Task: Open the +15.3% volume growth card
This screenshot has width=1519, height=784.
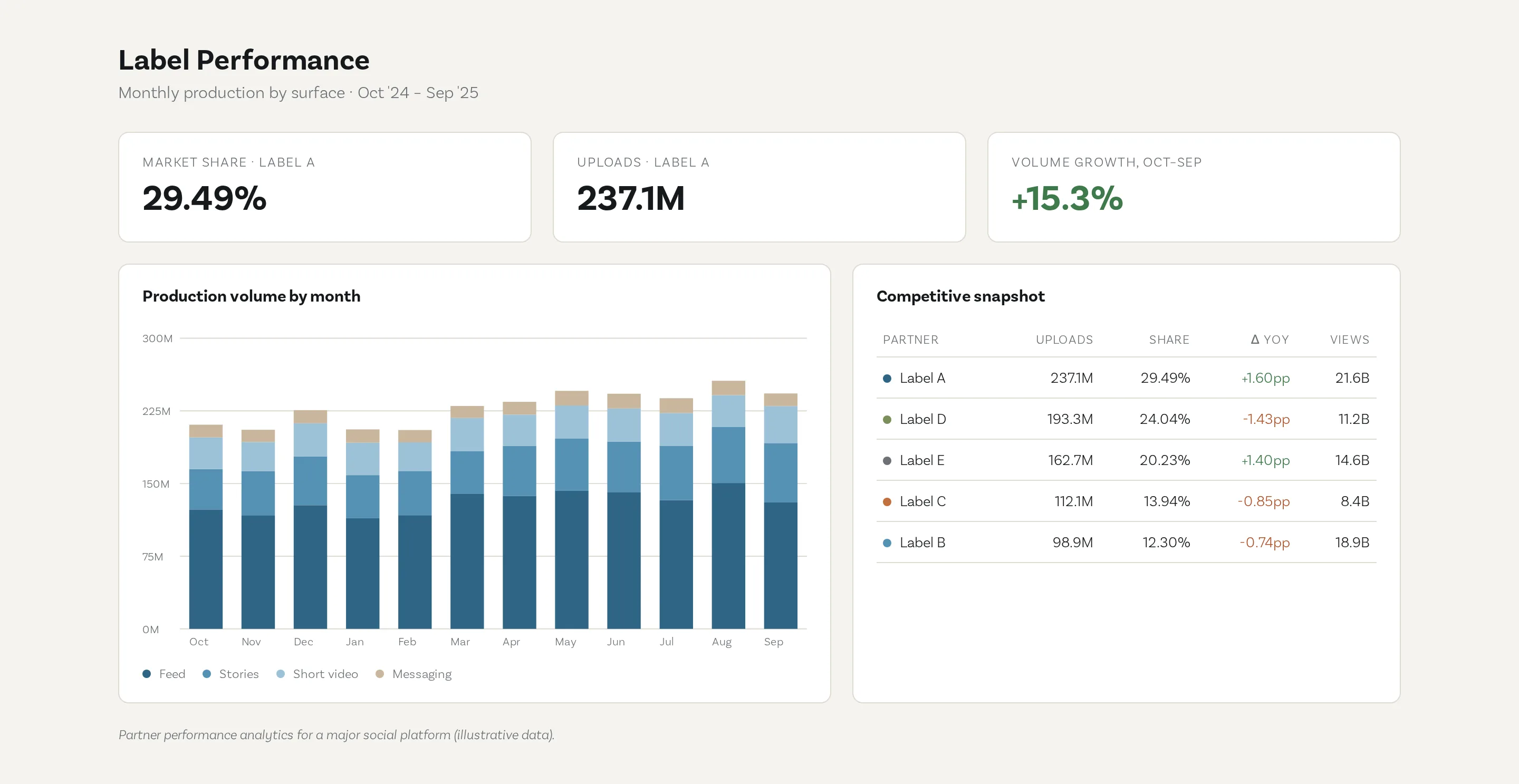Action: point(1194,187)
